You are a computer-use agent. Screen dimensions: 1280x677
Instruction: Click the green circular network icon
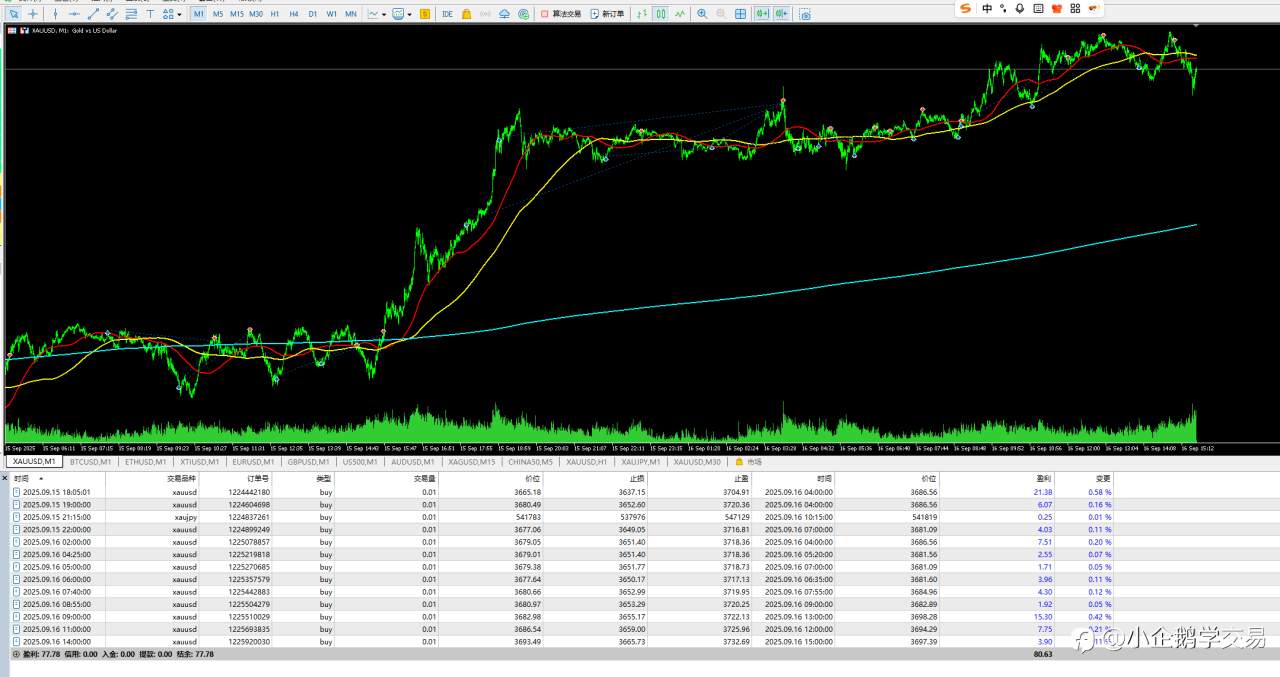pos(523,14)
